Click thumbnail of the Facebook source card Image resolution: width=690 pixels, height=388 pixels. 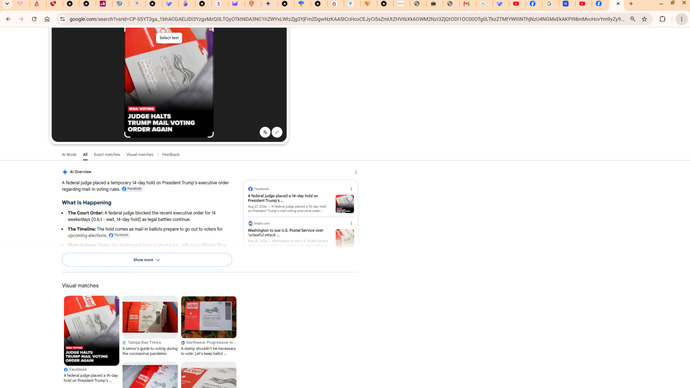coord(345,204)
